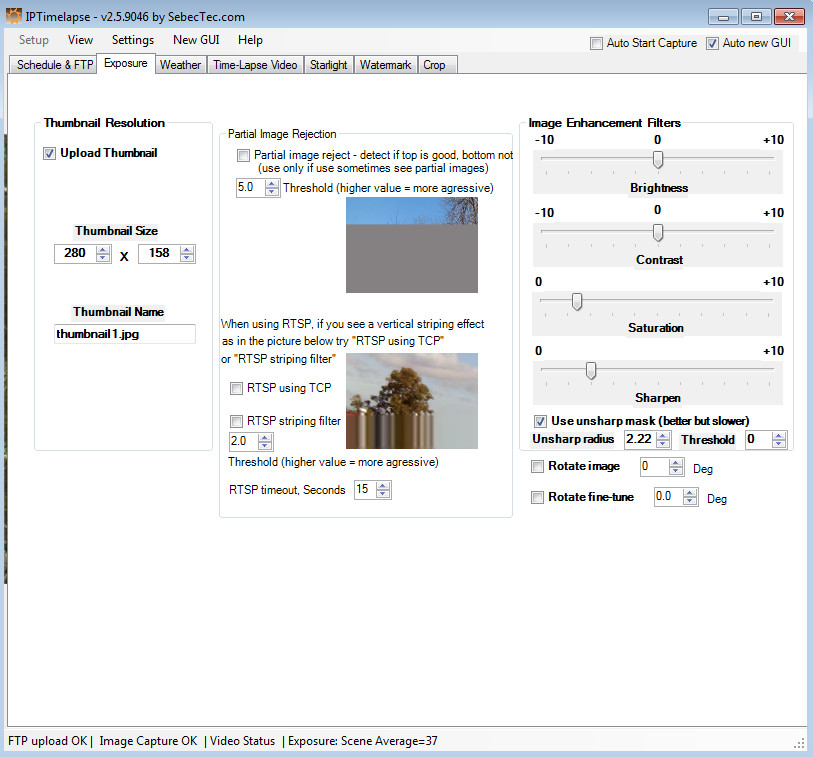Click the Saturation slider handle
813x757 pixels.
click(577, 302)
